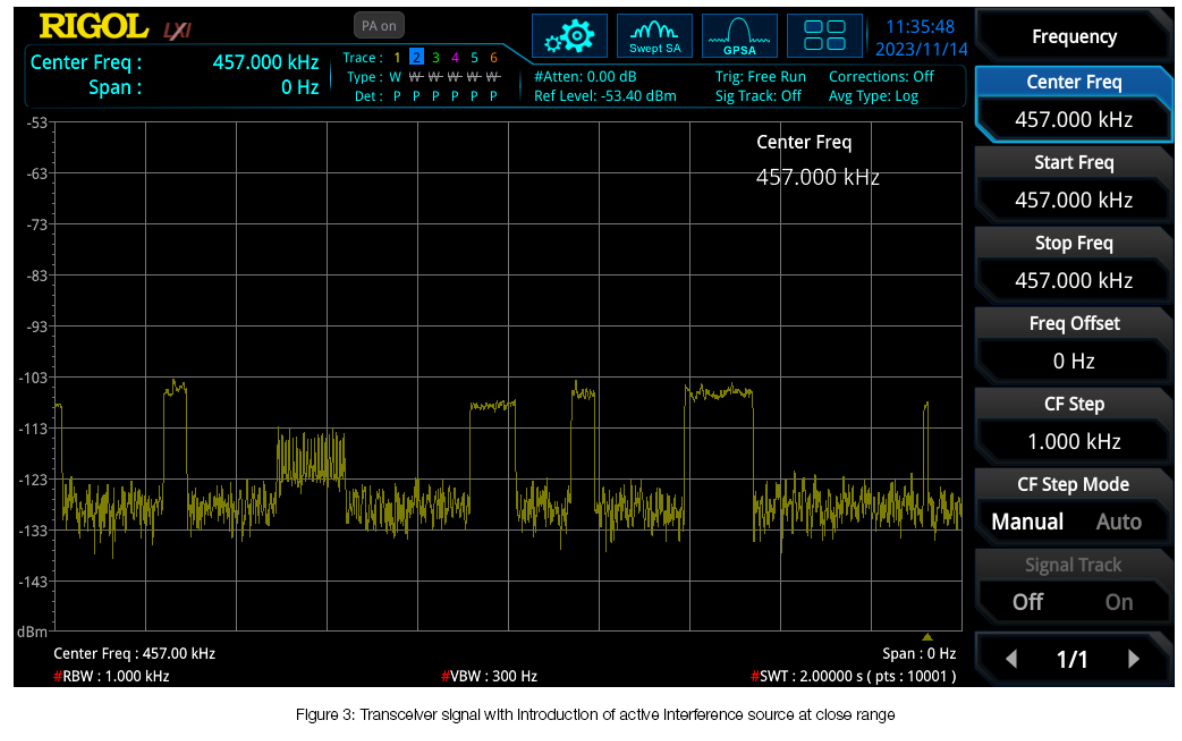Select the Center Freq menu item
Viewport: 1182px width, 741px height.
tap(1073, 83)
